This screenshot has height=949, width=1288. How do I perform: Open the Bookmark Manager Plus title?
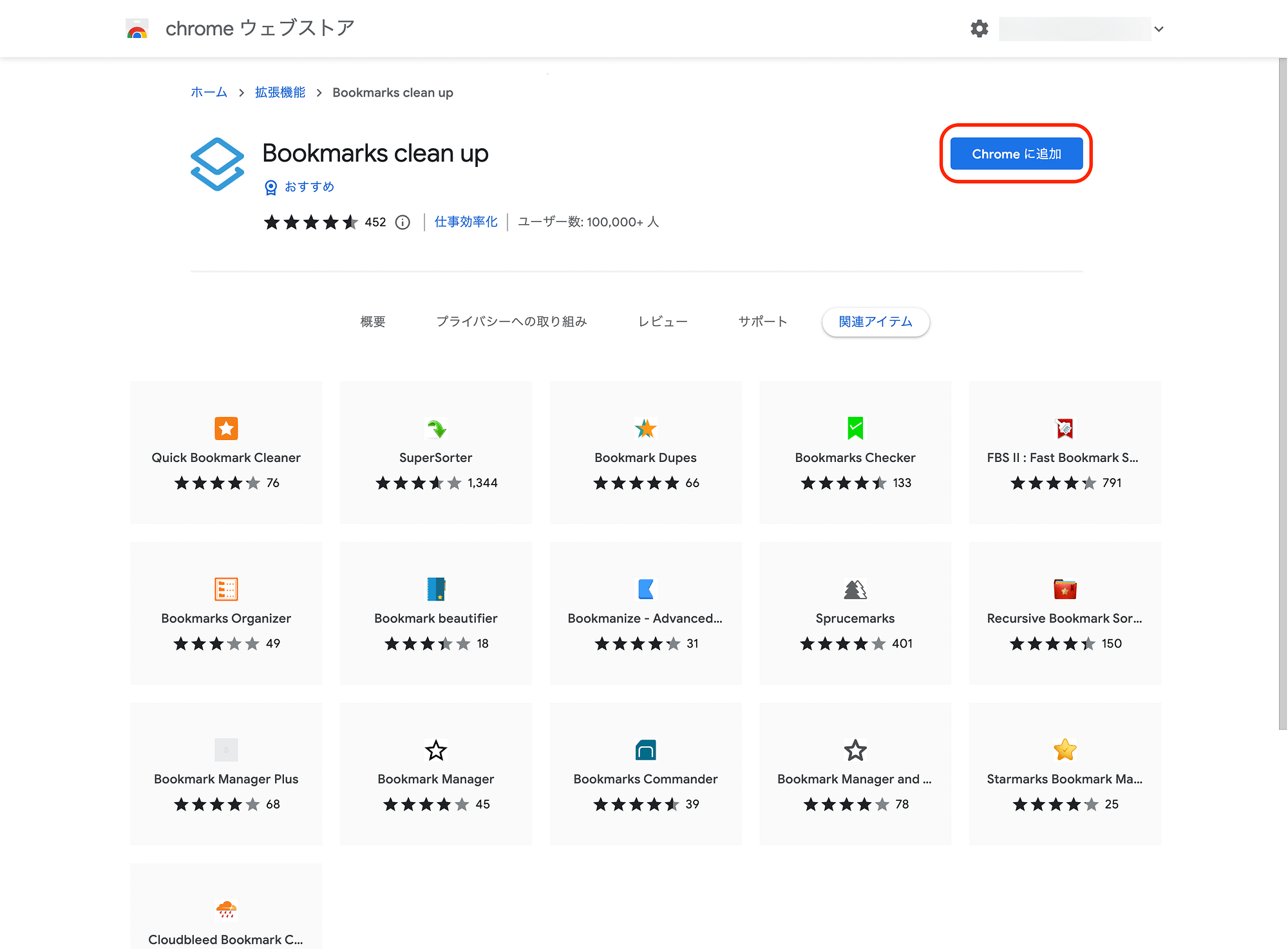point(226,780)
